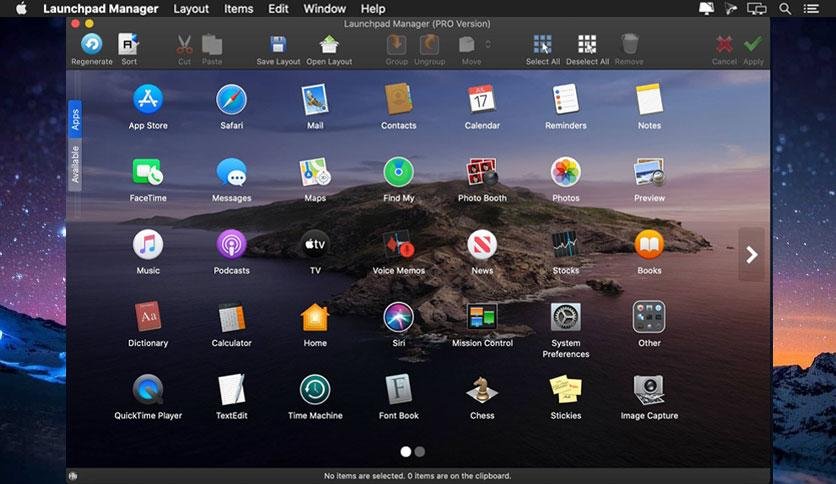Select the TextEdit icon

tap(231, 390)
